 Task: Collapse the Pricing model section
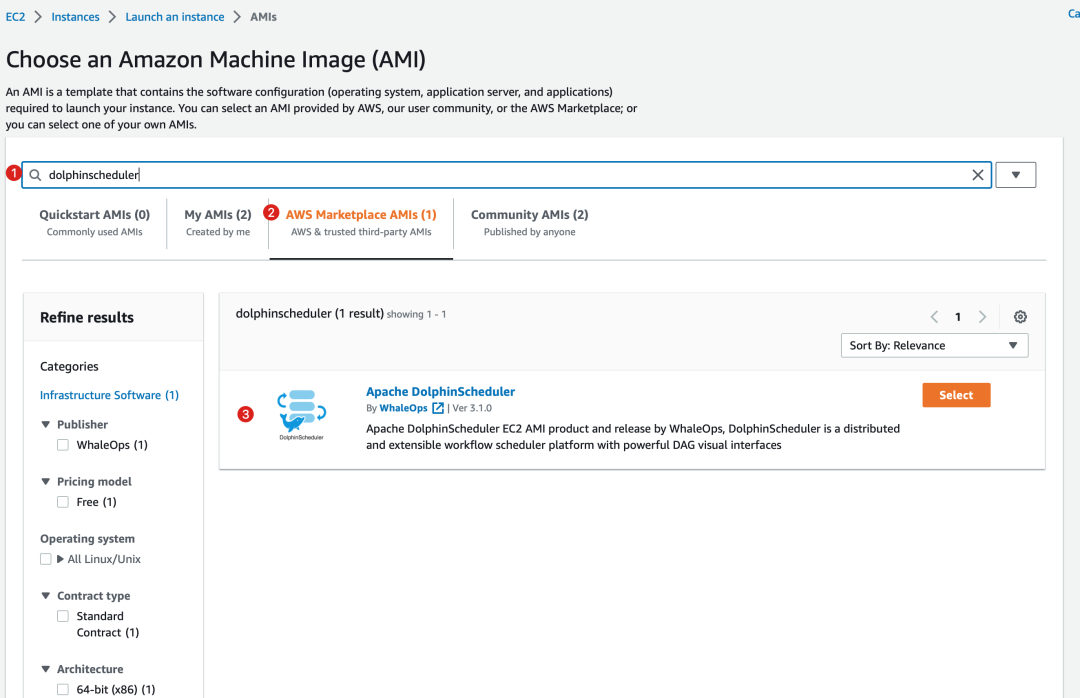[x=45, y=482]
